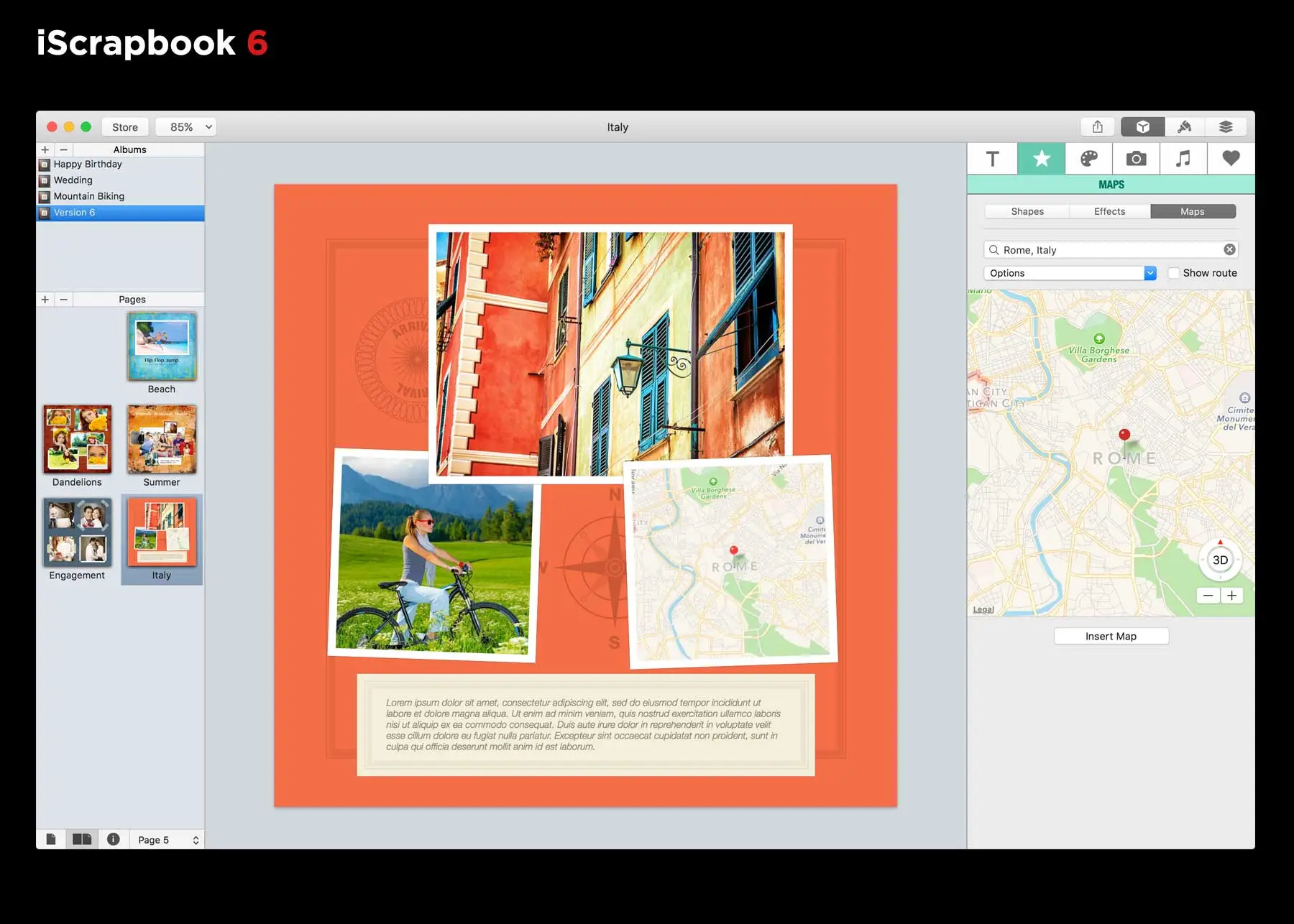Viewport: 1294px width, 924px height.
Task: Remove page with the minus button
Action: tap(64, 299)
